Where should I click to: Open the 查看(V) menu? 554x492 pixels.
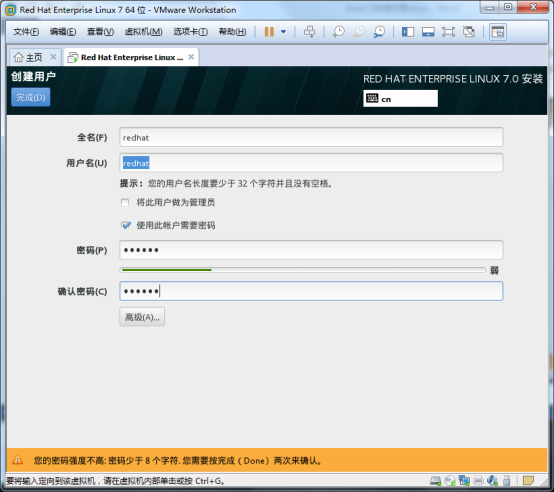(x=100, y=32)
